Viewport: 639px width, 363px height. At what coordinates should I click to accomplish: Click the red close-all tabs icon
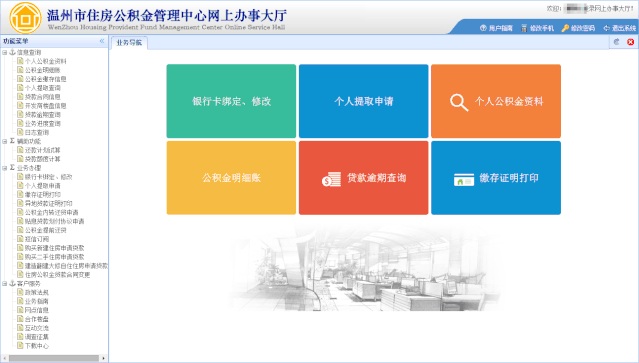(x=630, y=42)
